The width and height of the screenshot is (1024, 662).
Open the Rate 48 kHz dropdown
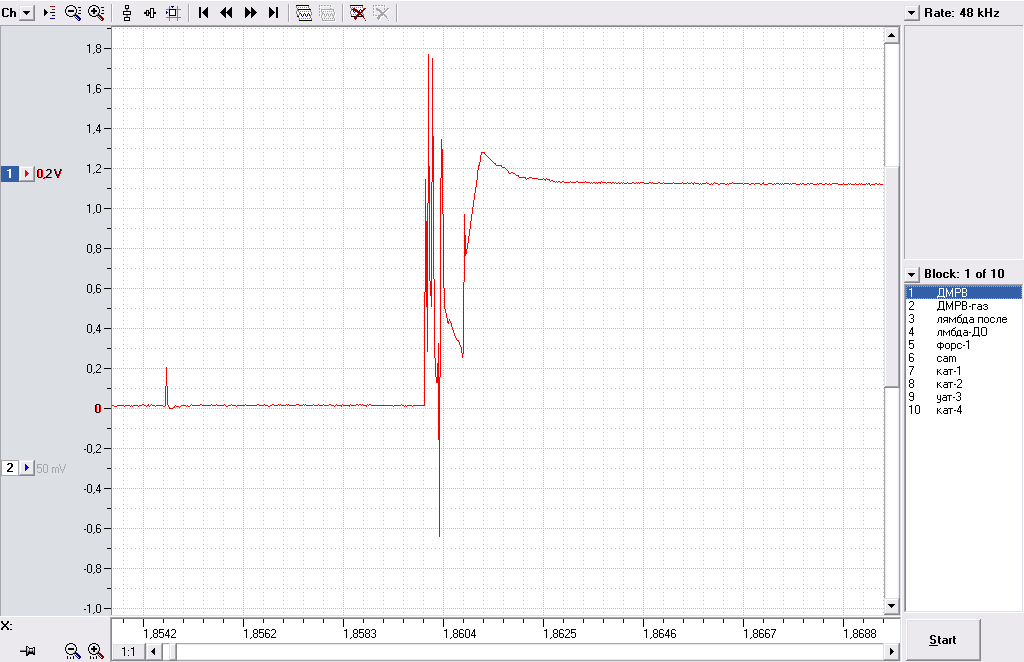(x=912, y=13)
